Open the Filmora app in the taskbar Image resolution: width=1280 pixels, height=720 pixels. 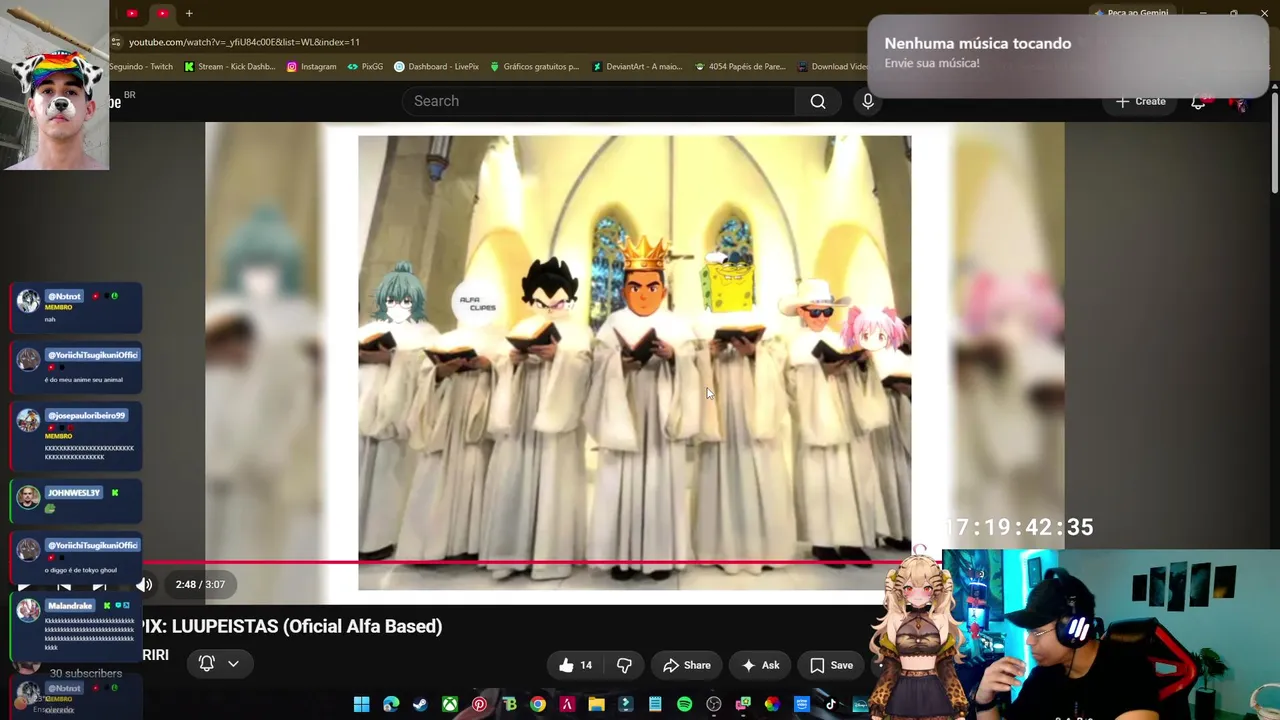pyautogui.click(x=626, y=704)
